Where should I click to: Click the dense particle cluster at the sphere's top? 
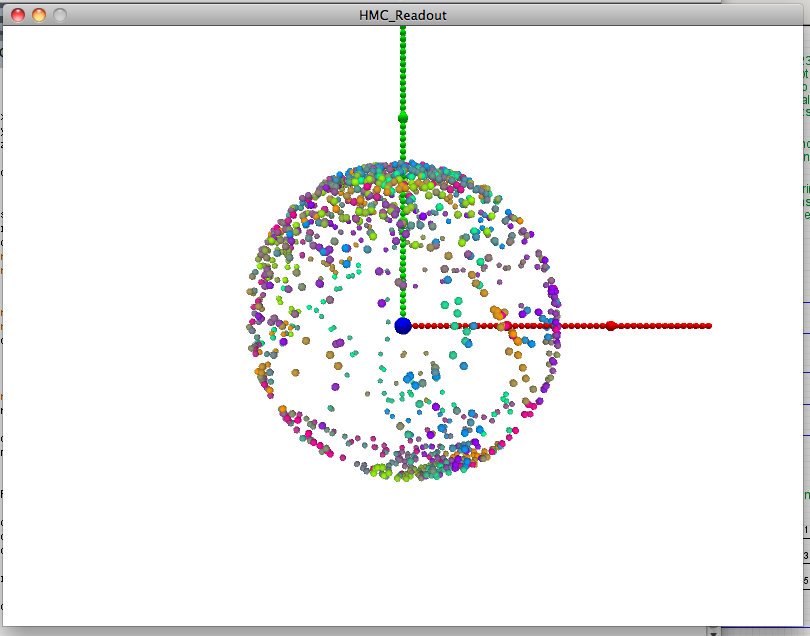tap(403, 172)
